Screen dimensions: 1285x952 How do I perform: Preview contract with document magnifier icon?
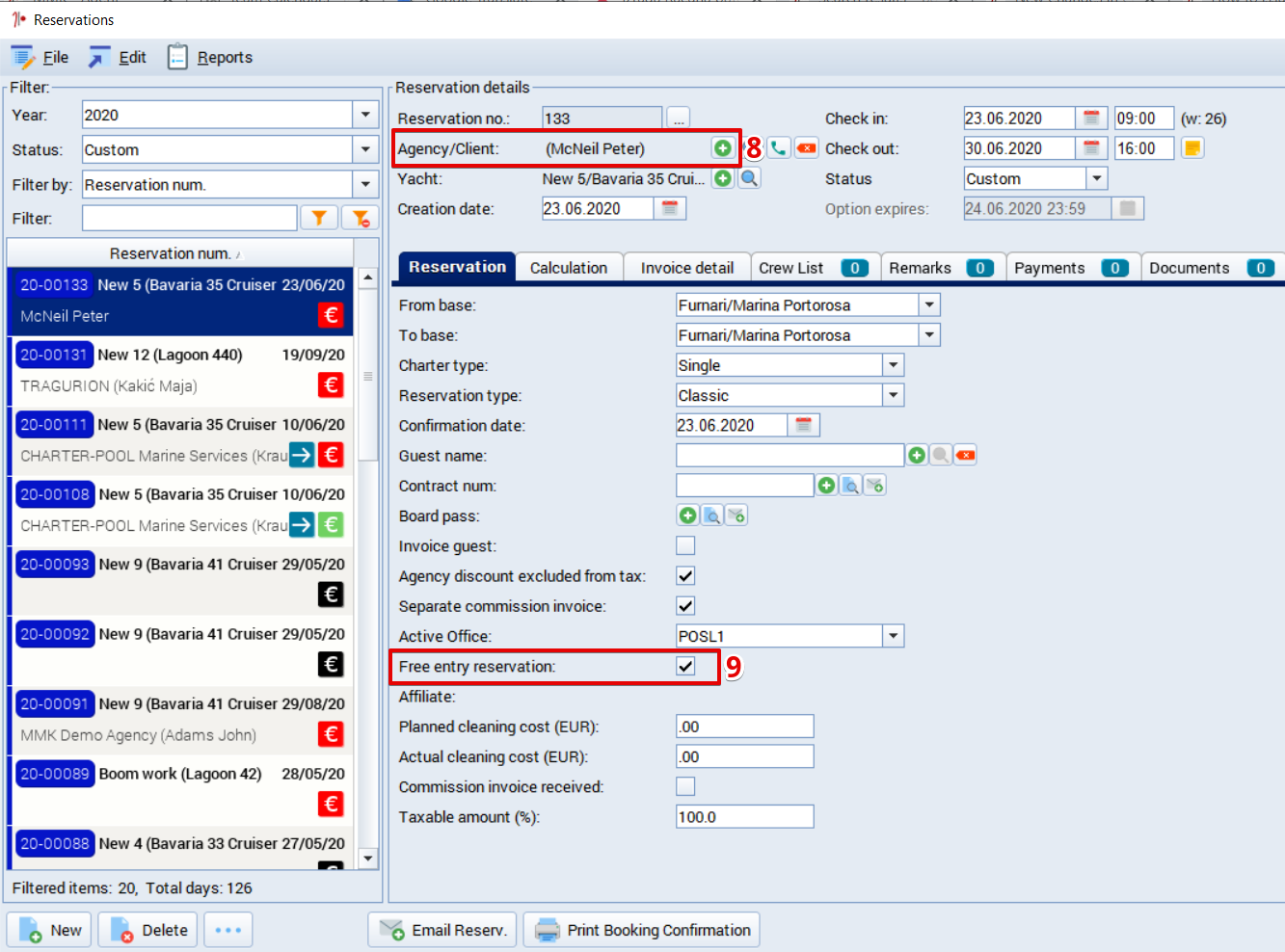coord(850,486)
